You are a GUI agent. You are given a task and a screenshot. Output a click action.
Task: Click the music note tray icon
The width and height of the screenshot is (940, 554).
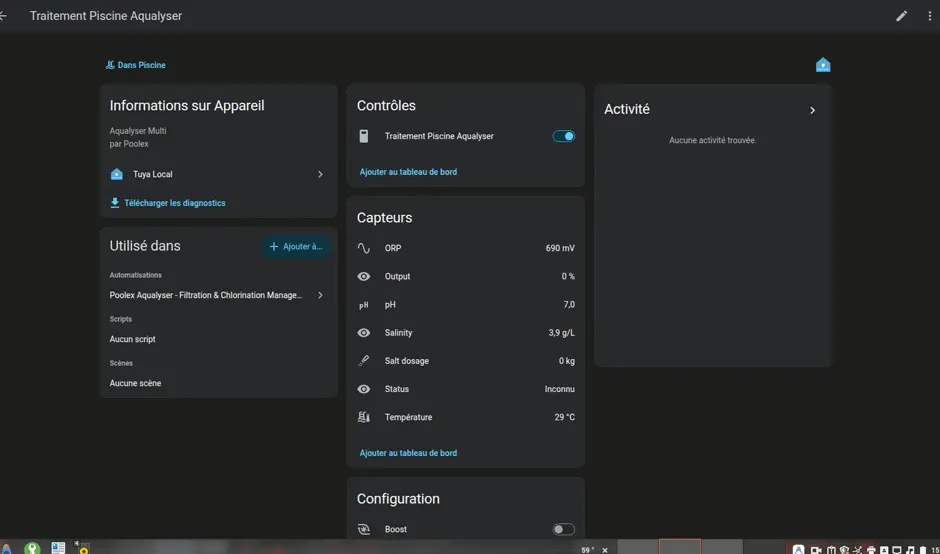pyautogui.click(x=910, y=550)
